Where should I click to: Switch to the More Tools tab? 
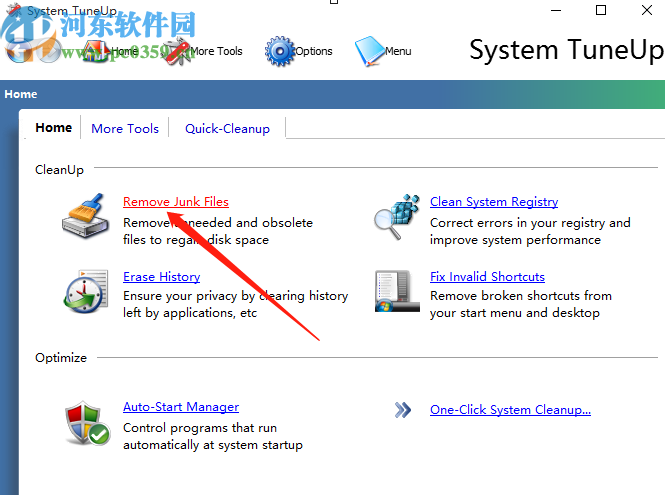coord(125,129)
